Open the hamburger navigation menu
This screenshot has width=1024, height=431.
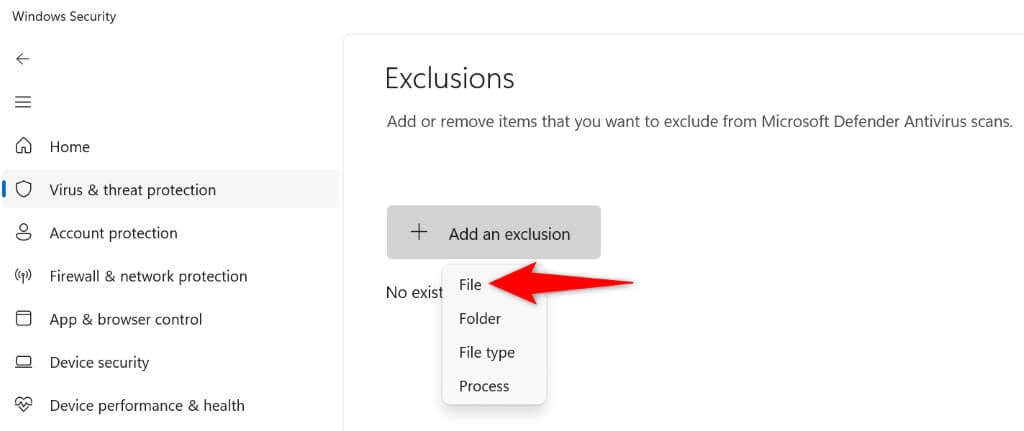coord(23,103)
